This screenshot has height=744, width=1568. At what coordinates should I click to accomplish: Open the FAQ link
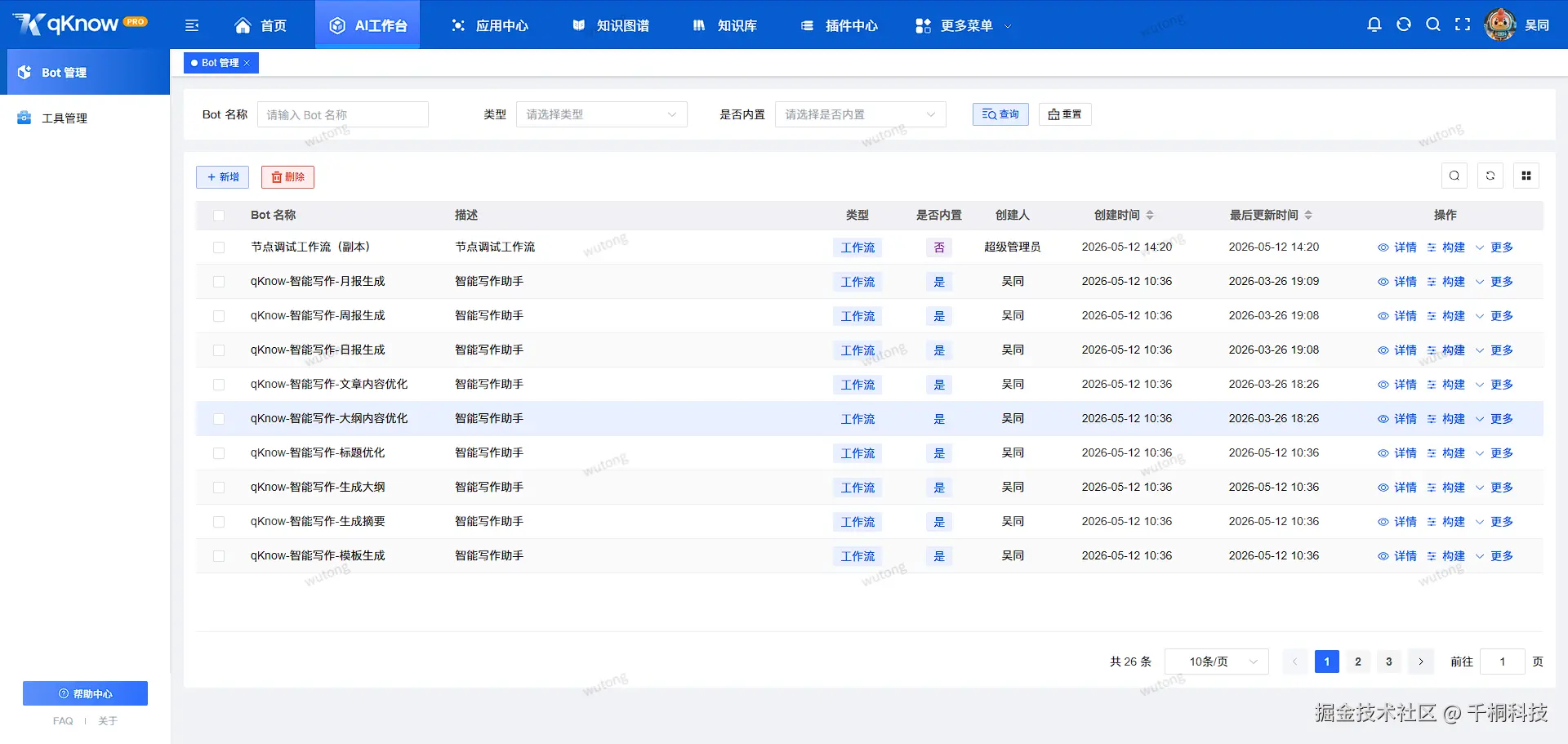click(63, 721)
